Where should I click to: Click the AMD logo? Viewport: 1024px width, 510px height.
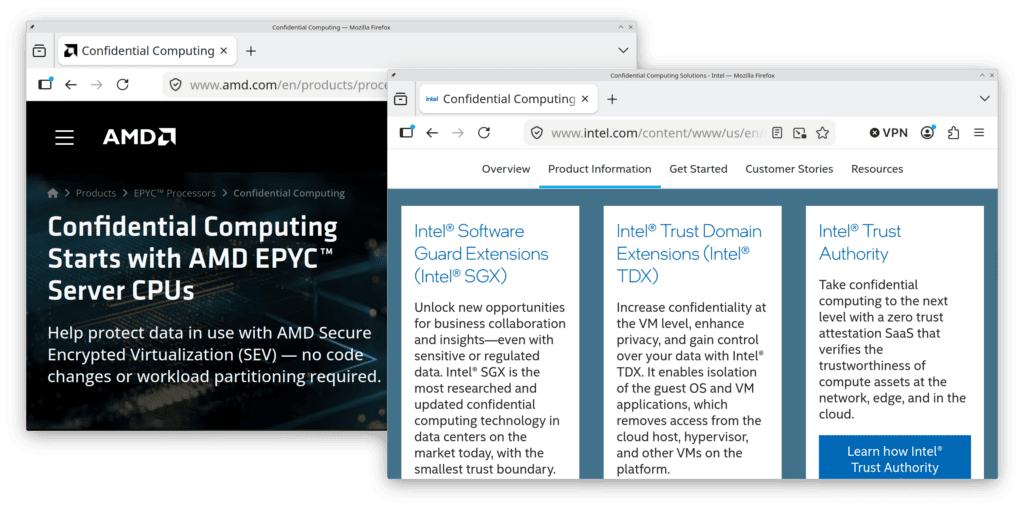click(139, 137)
